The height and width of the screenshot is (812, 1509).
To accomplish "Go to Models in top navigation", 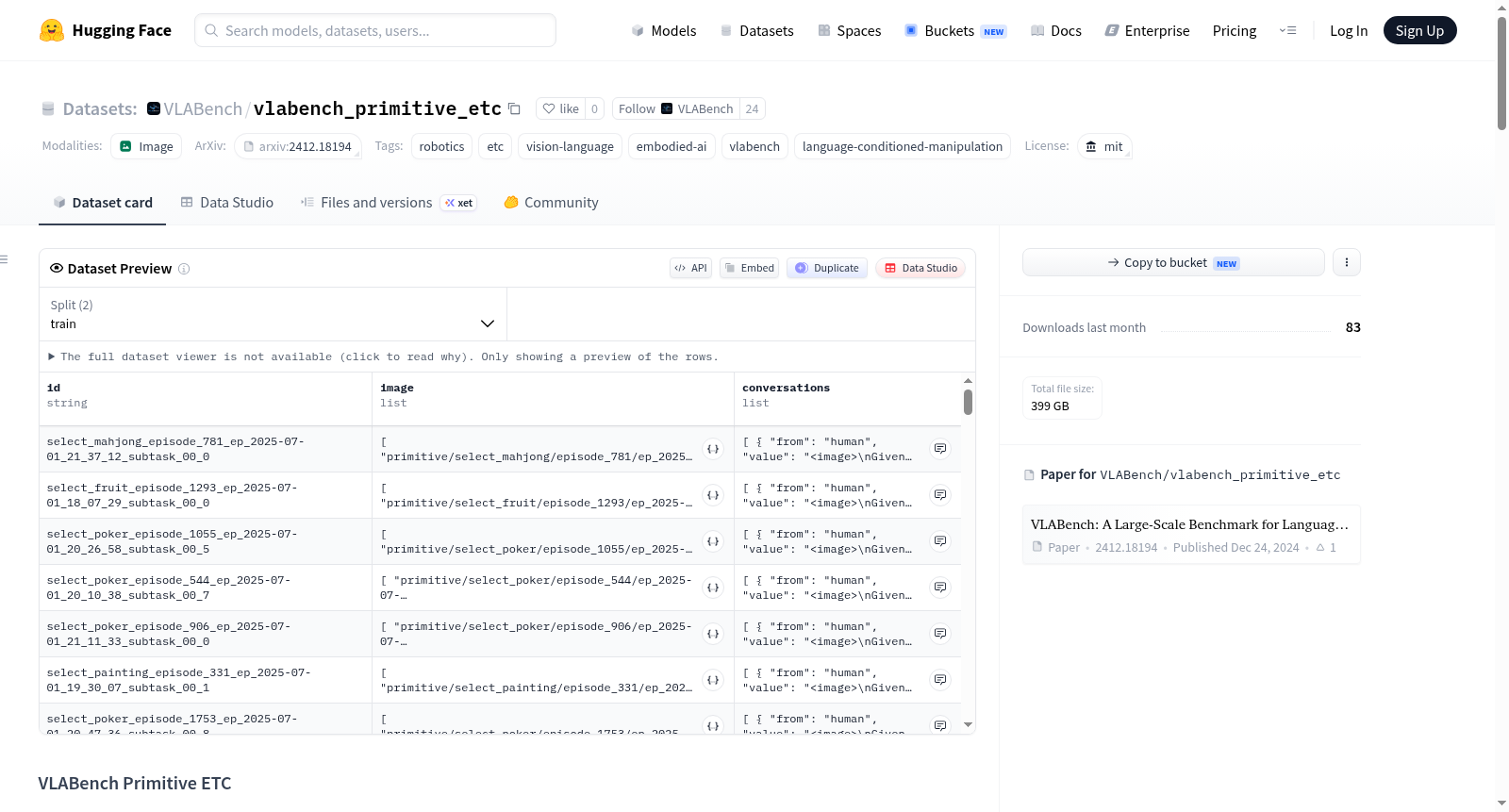I will coord(664,30).
